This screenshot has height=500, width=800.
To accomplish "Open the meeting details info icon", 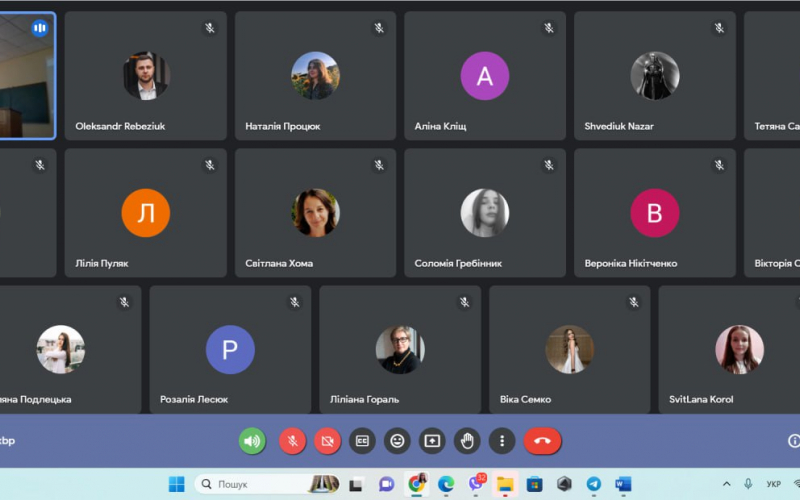I will tap(793, 440).
